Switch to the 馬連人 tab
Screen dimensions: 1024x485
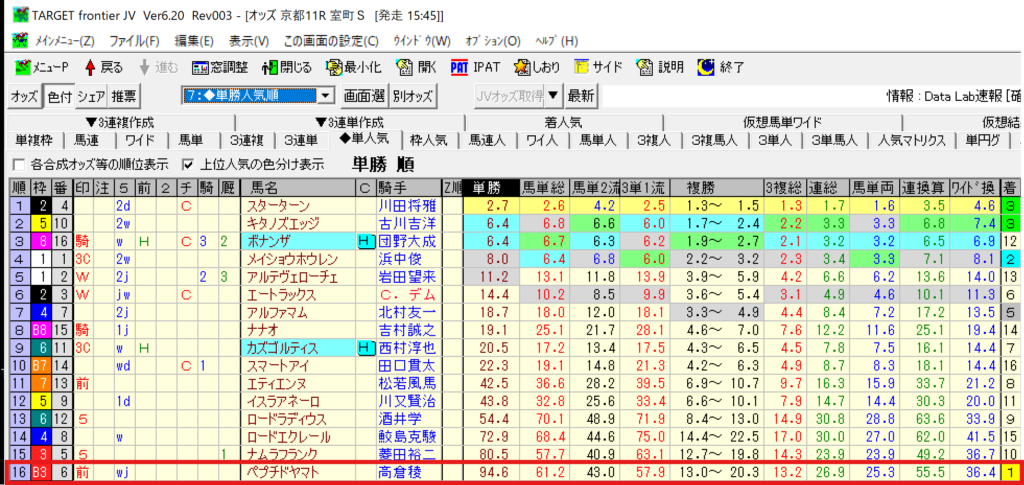click(x=487, y=140)
